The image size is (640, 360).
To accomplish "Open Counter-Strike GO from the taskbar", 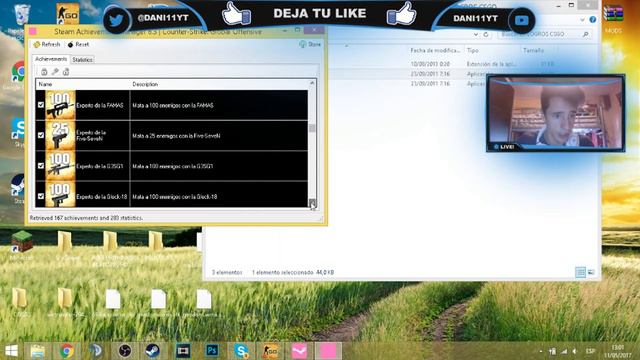I will [x=270, y=351].
